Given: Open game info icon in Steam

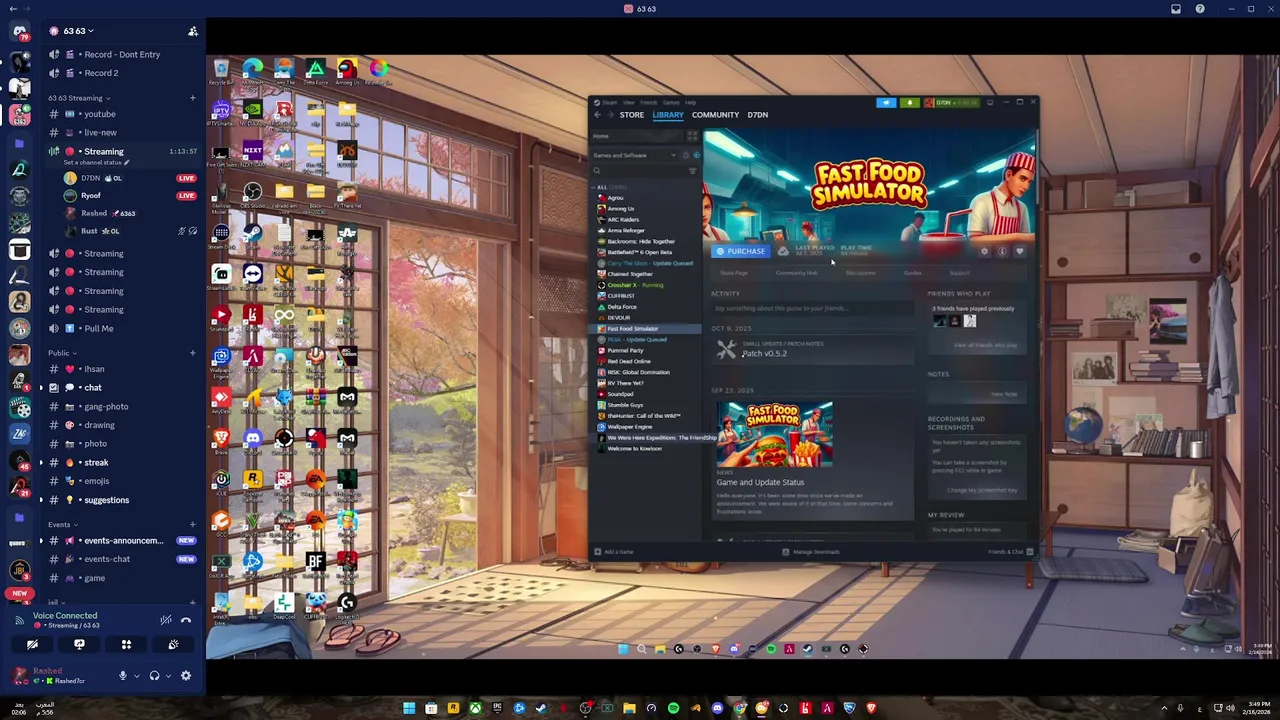Looking at the screenshot, I should coord(1002,252).
